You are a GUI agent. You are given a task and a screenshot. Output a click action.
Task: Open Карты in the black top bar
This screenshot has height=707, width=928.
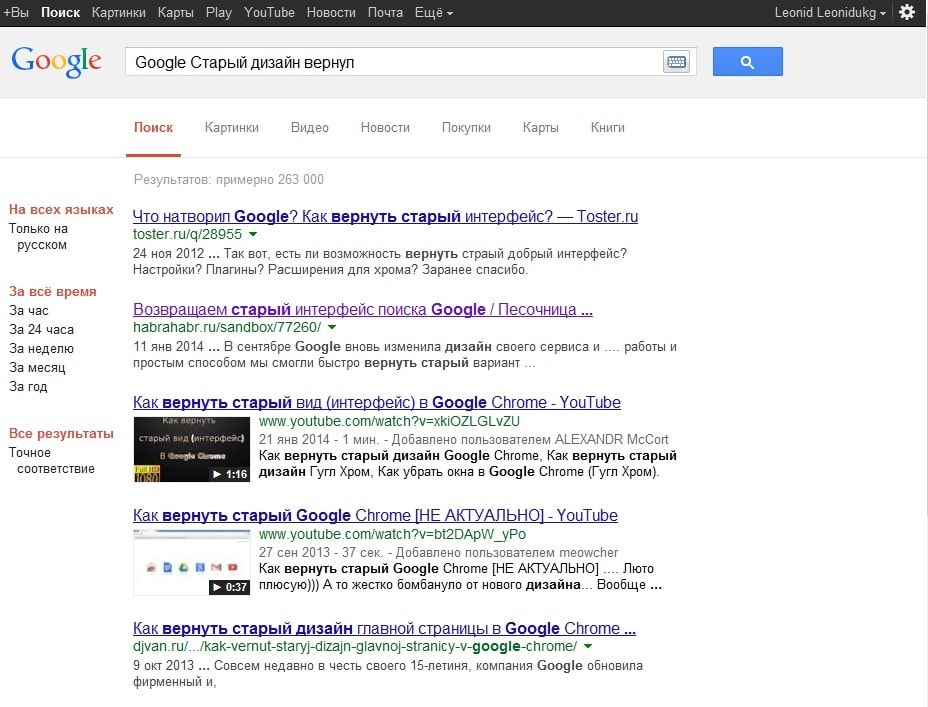coord(175,12)
